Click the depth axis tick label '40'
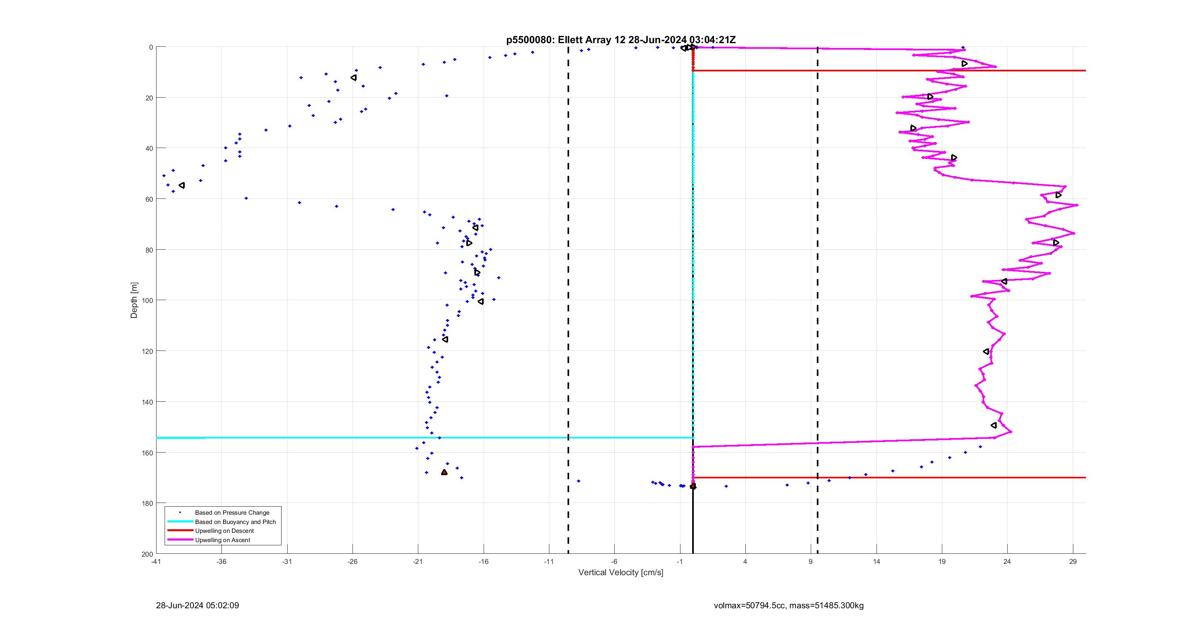 [x=148, y=148]
